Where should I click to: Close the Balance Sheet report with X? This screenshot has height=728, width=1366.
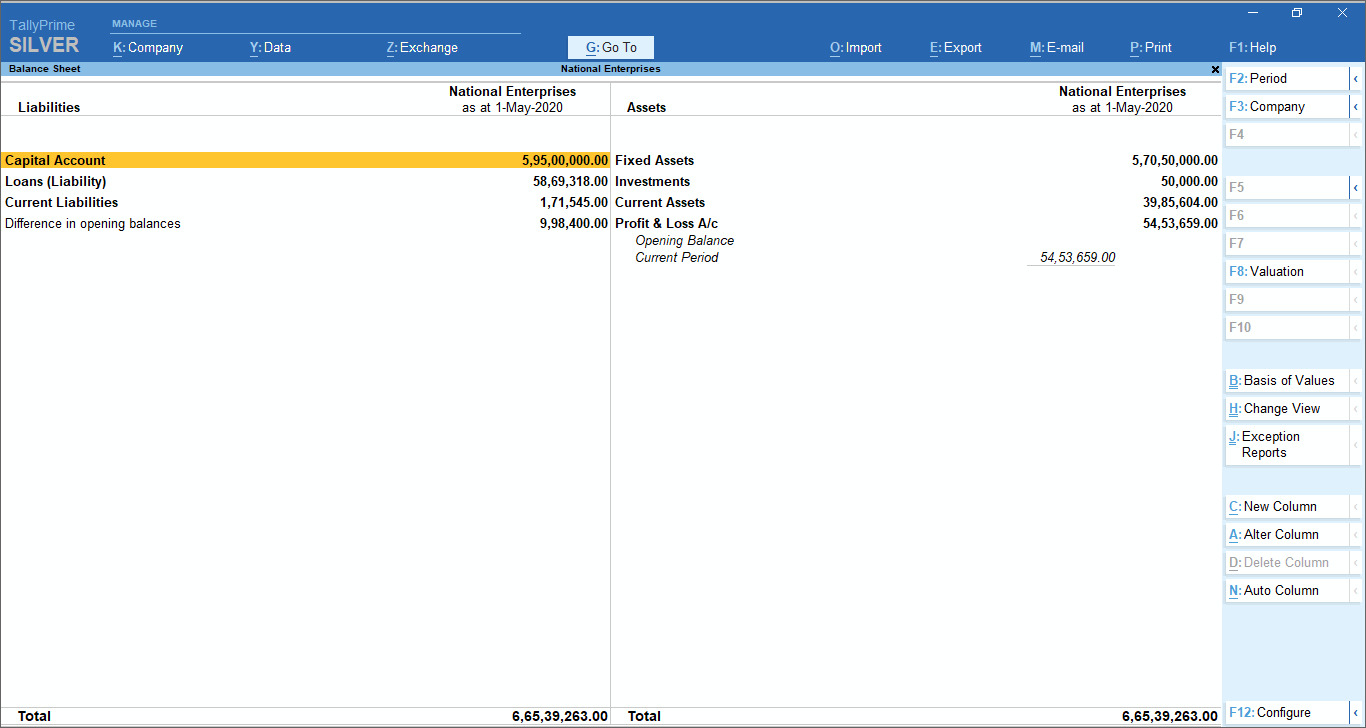(x=1215, y=69)
